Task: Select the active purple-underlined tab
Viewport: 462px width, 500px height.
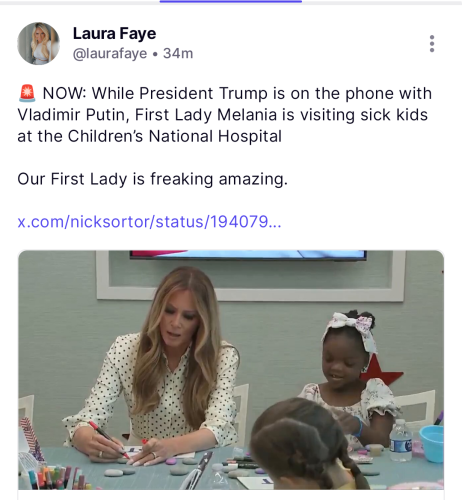Action: point(231,2)
